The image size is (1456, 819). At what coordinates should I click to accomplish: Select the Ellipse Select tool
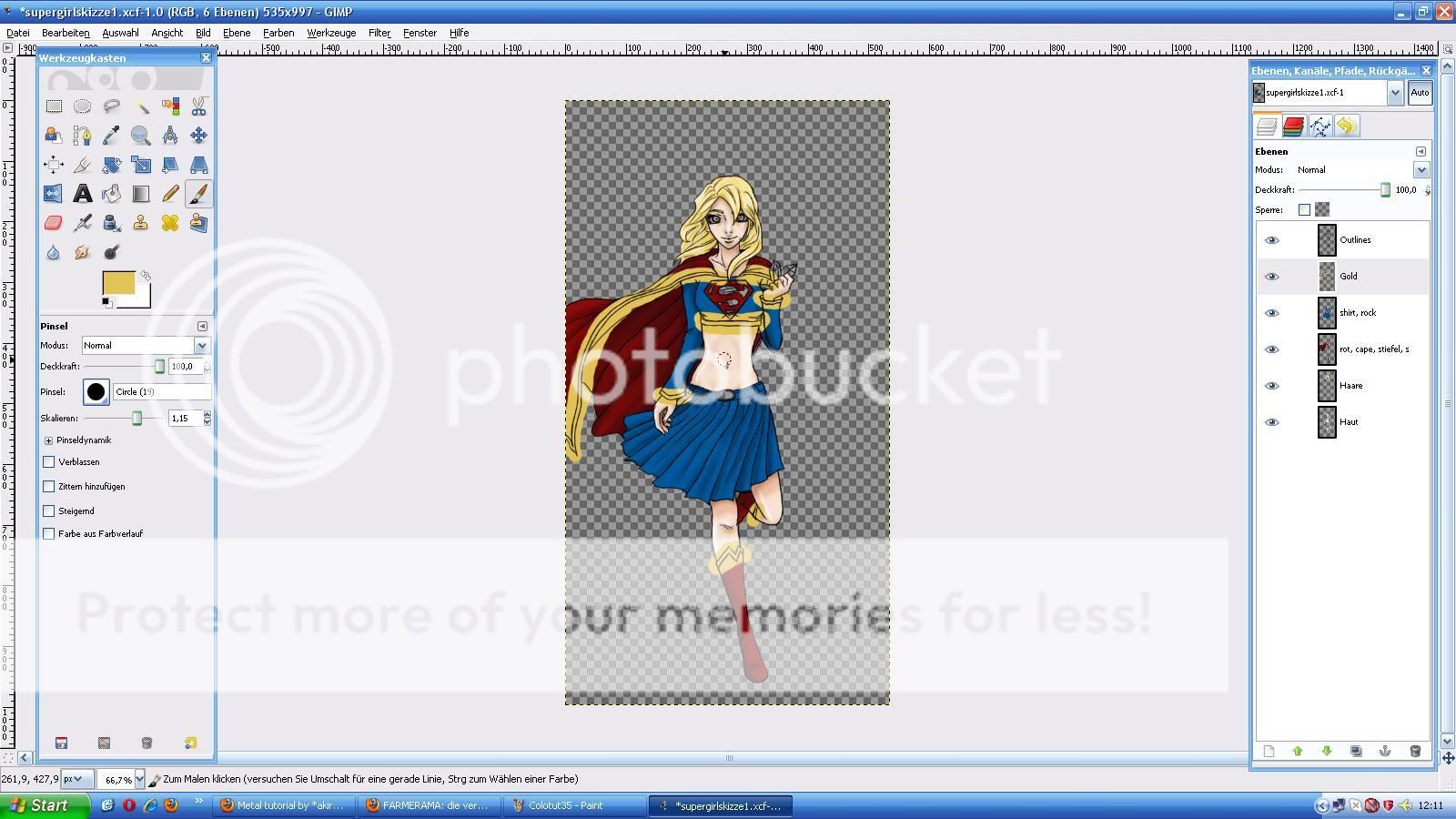(83, 106)
